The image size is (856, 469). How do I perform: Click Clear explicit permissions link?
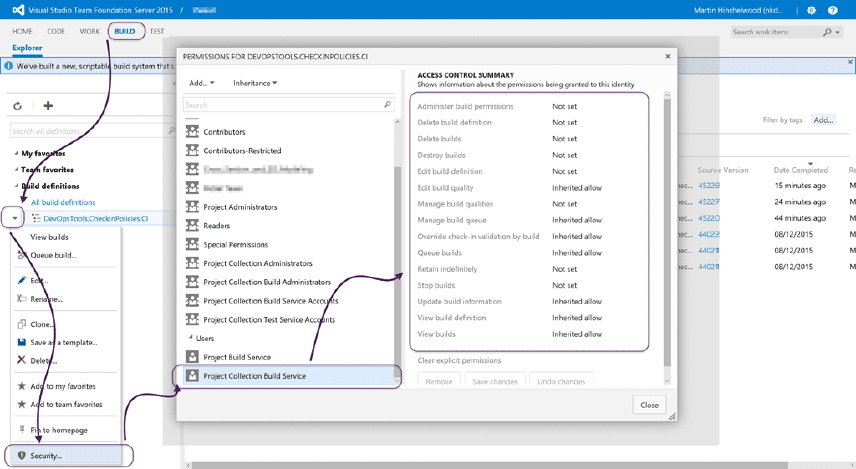(x=459, y=360)
